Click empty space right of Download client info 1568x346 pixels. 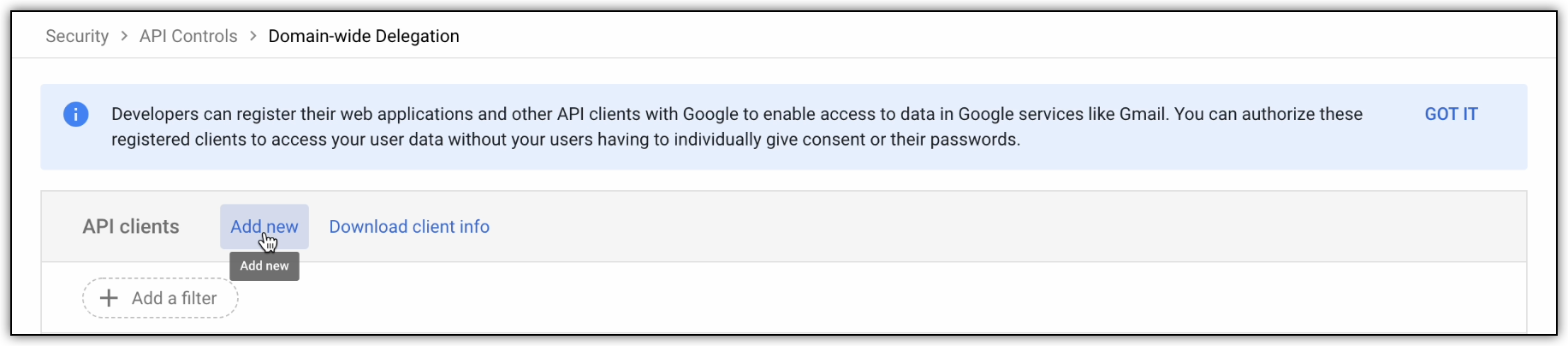1001,227
